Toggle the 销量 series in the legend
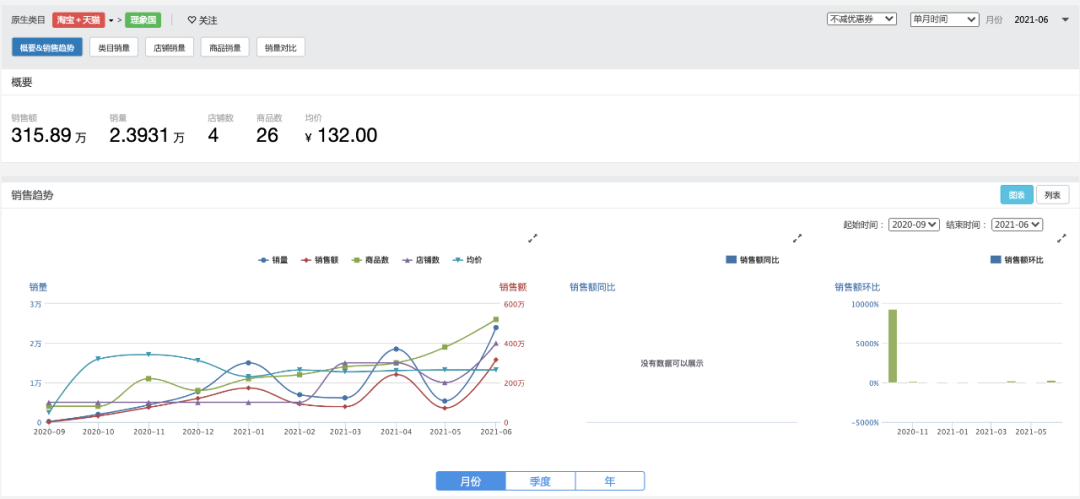The height and width of the screenshot is (499, 1080). click(x=273, y=260)
